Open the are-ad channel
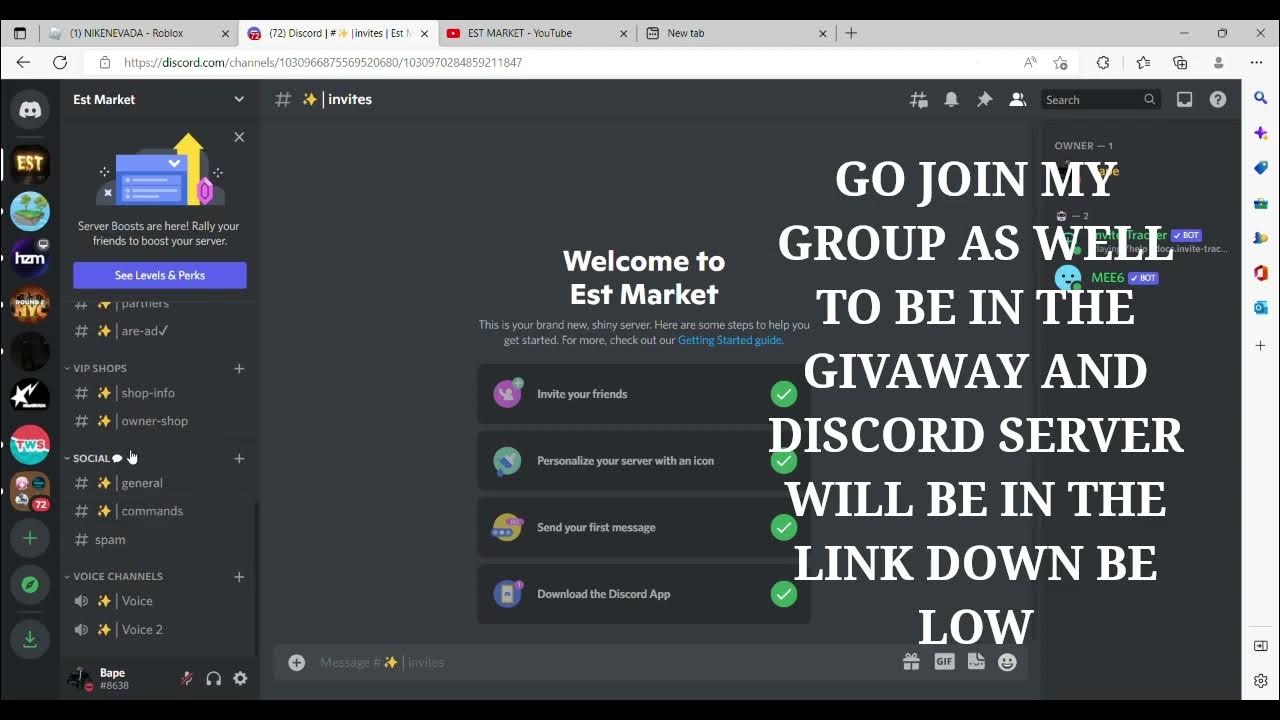 160,331
